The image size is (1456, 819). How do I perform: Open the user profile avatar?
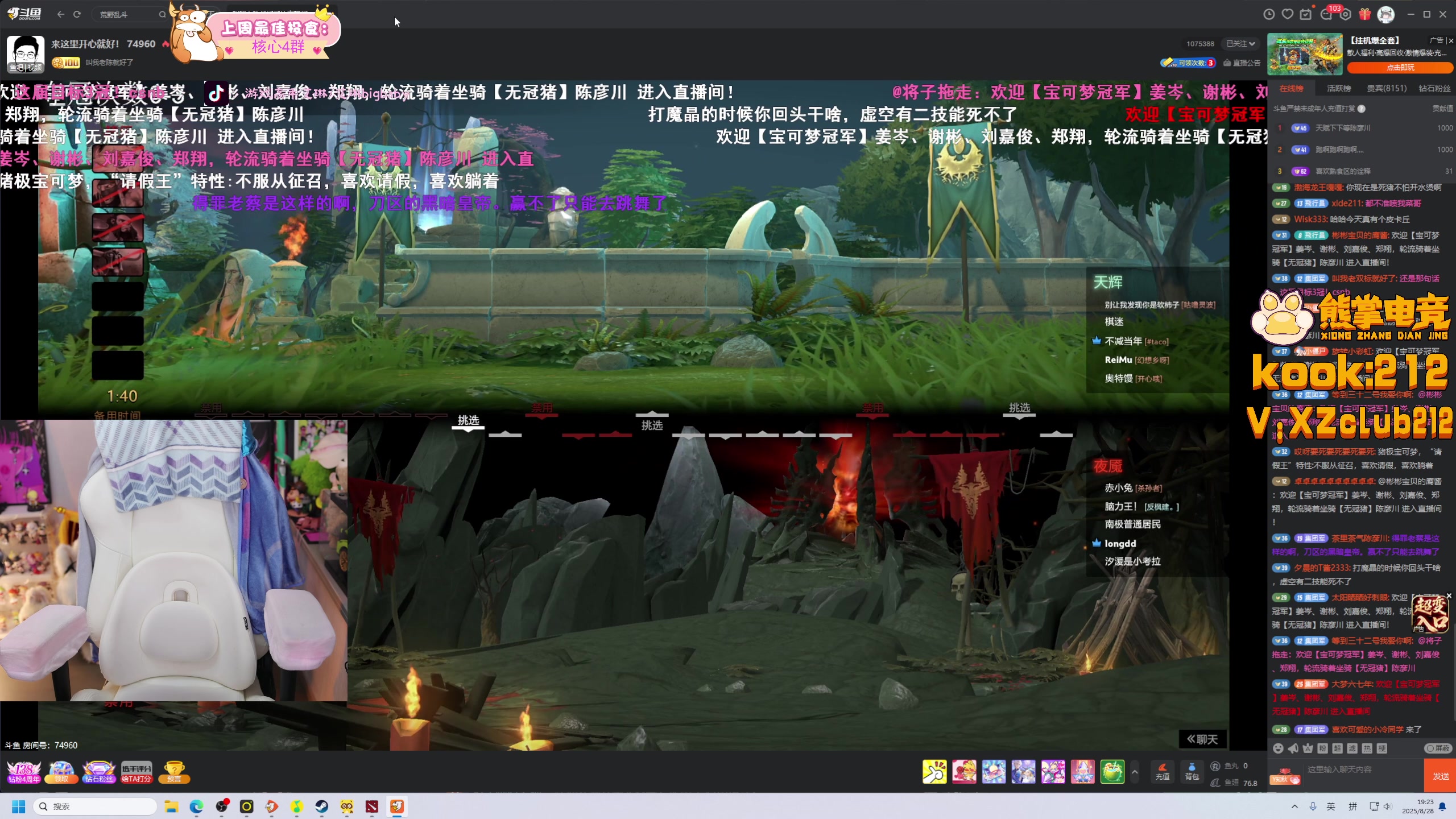1386,14
